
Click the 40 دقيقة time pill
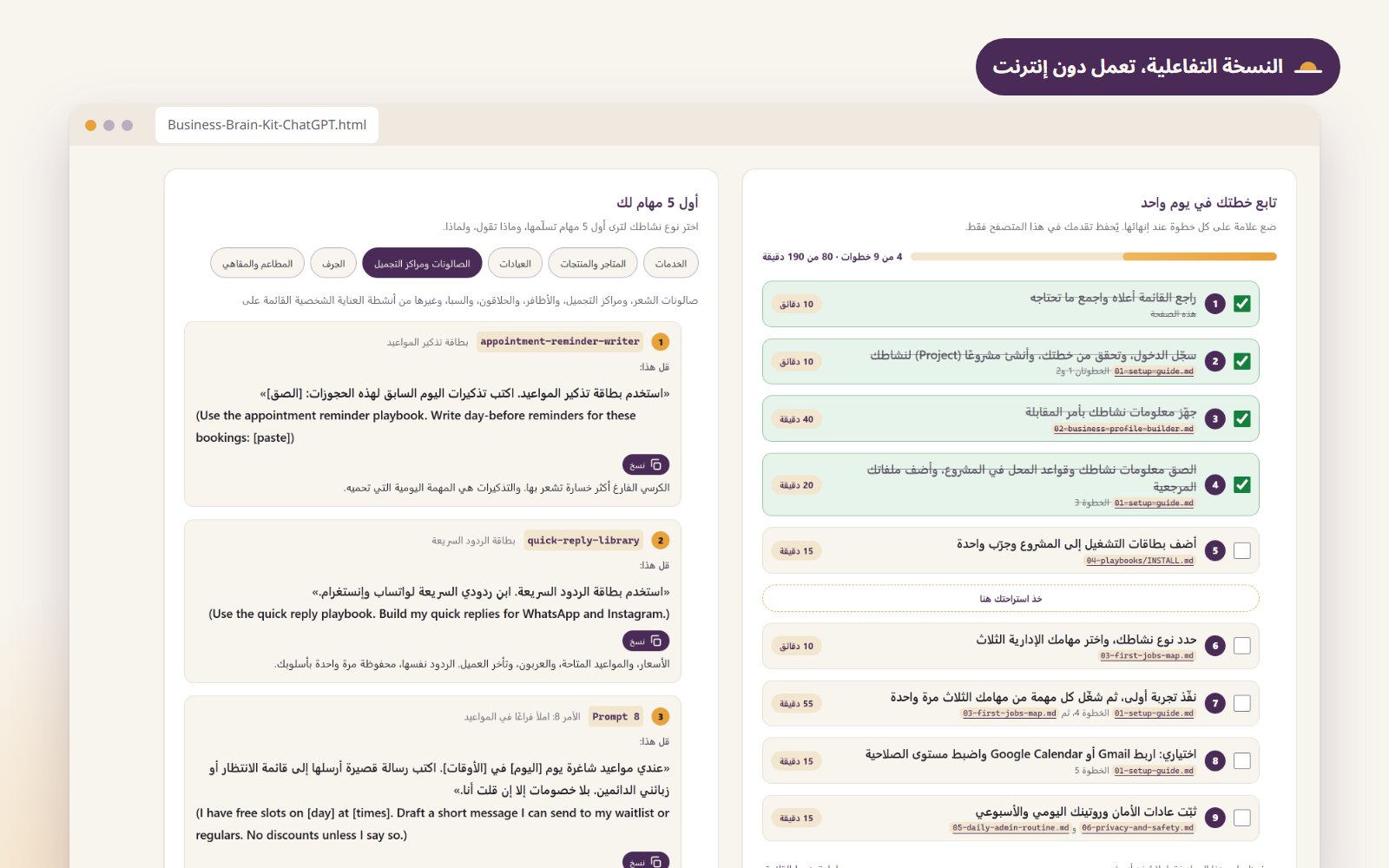(796, 418)
